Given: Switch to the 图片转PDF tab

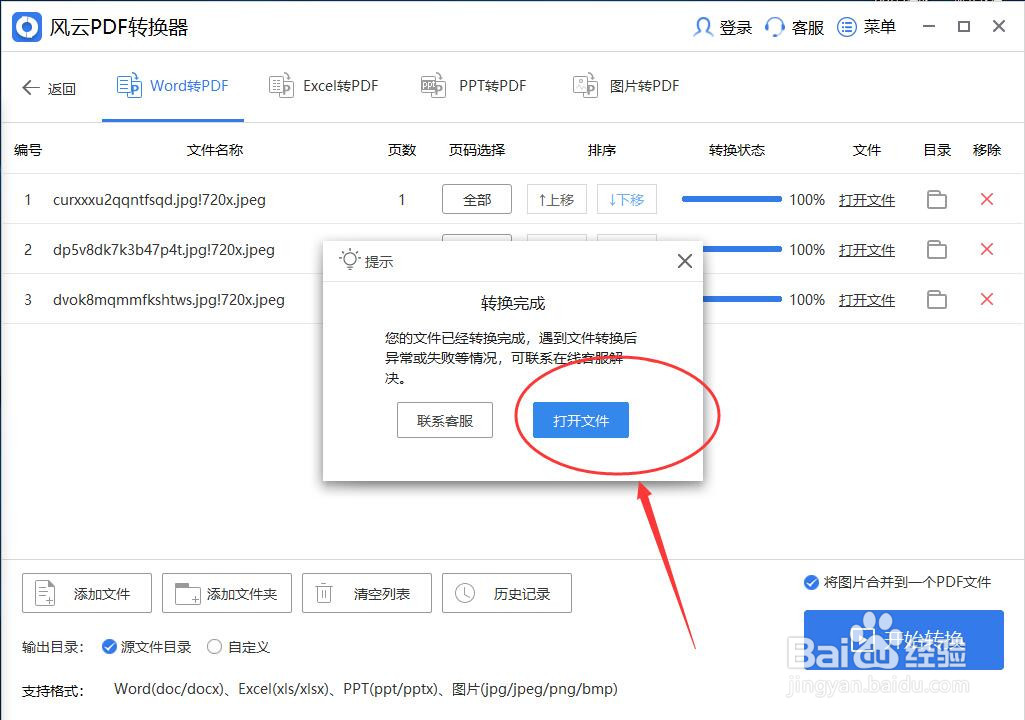Looking at the screenshot, I should pos(626,86).
